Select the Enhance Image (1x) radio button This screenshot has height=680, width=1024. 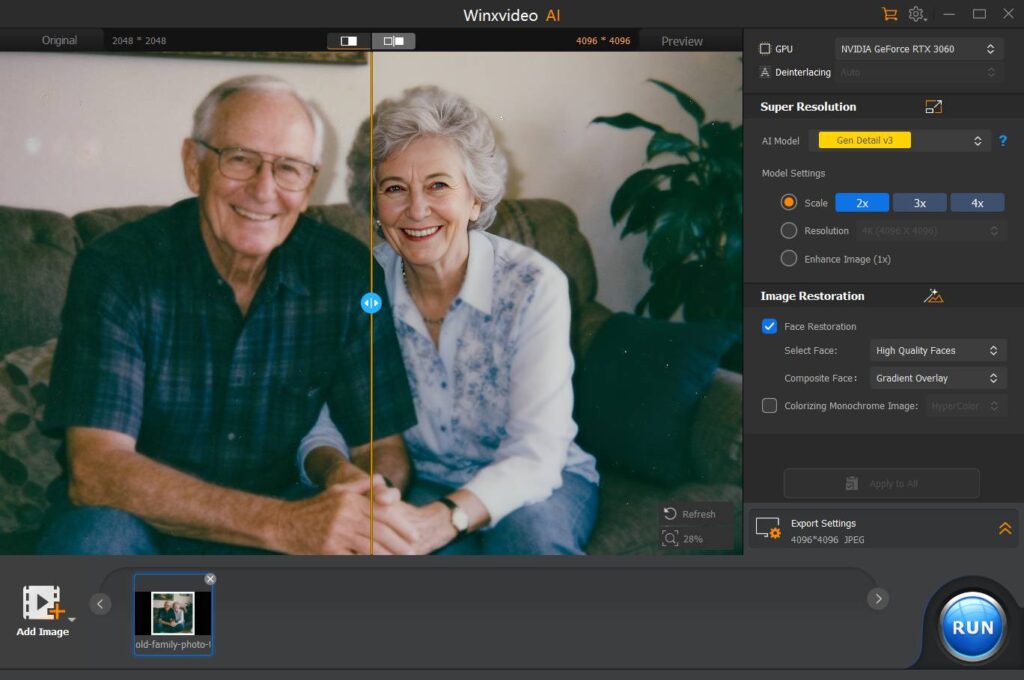click(788, 259)
